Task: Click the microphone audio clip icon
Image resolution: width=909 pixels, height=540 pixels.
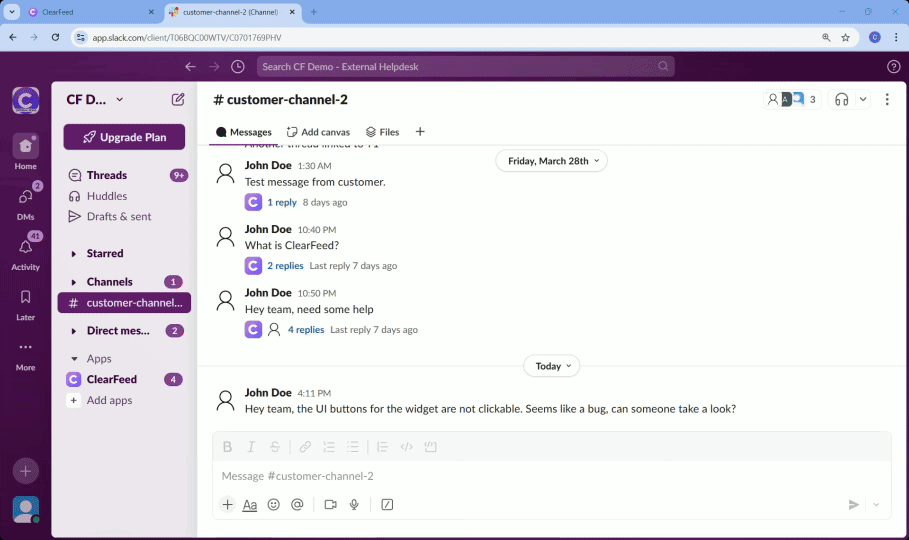Action: click(354, 505)
